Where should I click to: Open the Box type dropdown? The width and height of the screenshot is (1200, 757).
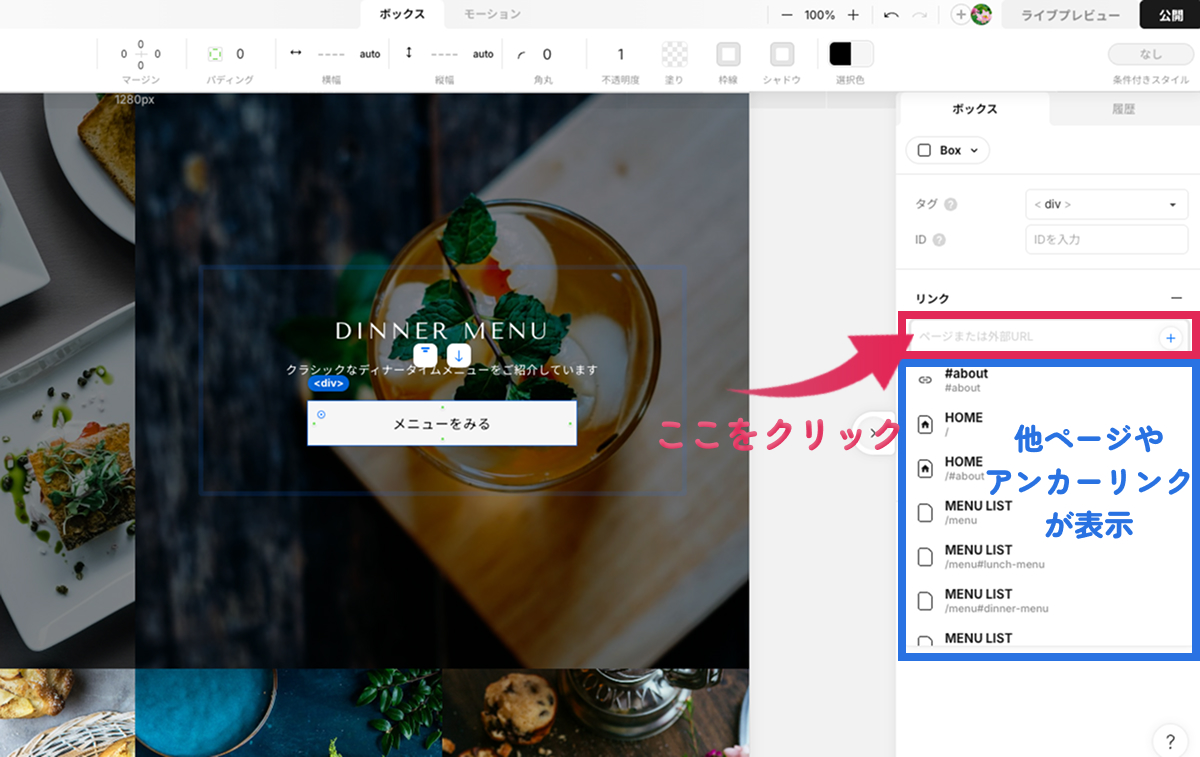click(947, 150)
